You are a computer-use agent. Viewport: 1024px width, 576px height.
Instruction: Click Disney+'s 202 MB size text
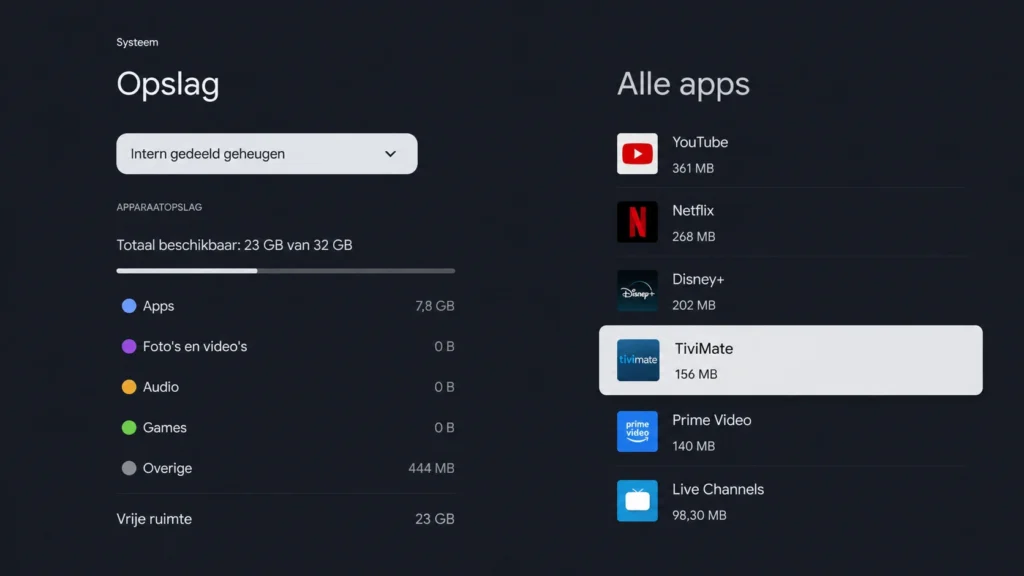[694, 306]
